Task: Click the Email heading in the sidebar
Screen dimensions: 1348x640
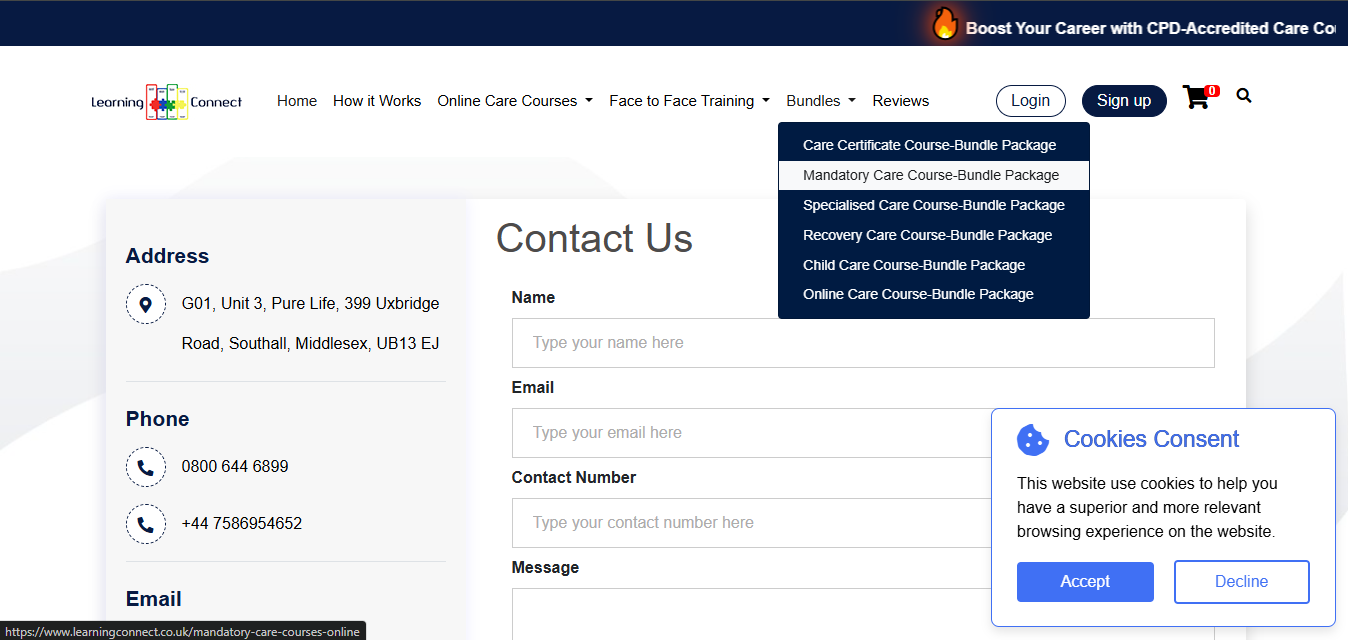Action: click(153, 599)
